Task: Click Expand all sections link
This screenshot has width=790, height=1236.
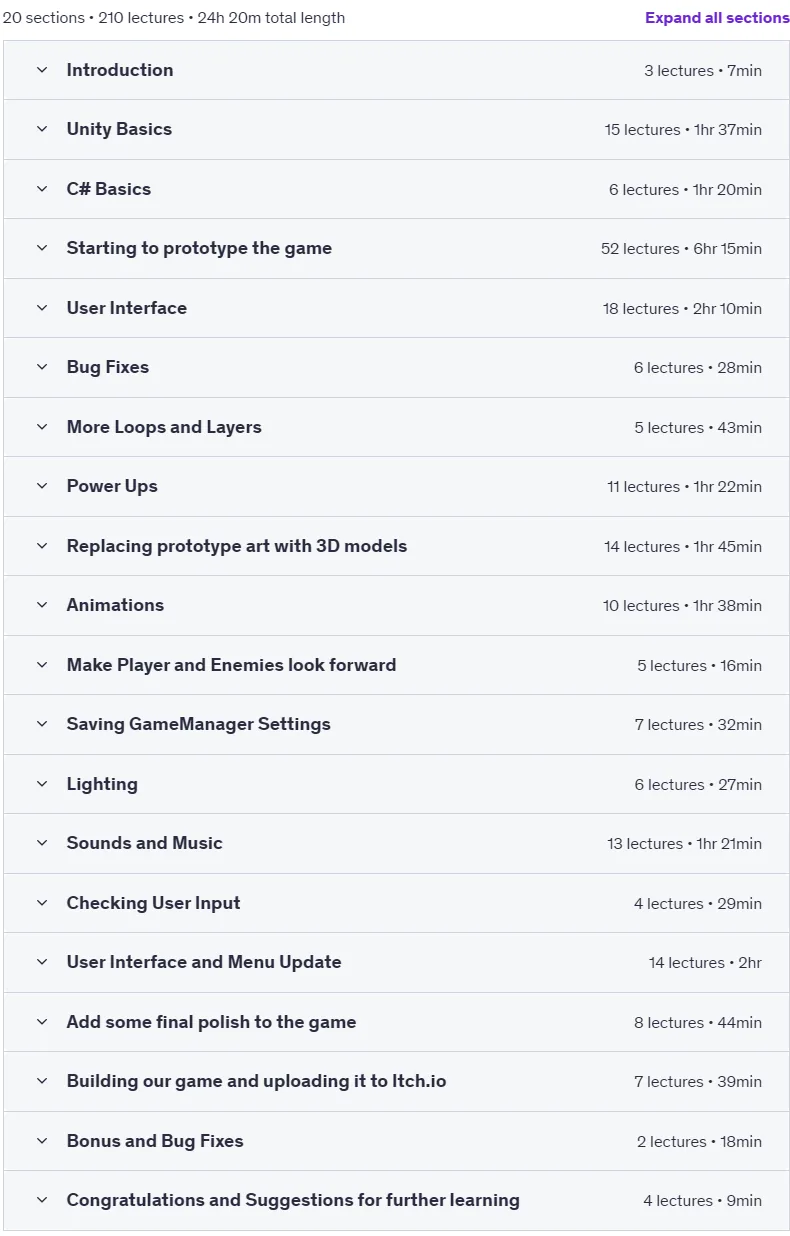Action: pyautogui.click(x=717, y=18)
